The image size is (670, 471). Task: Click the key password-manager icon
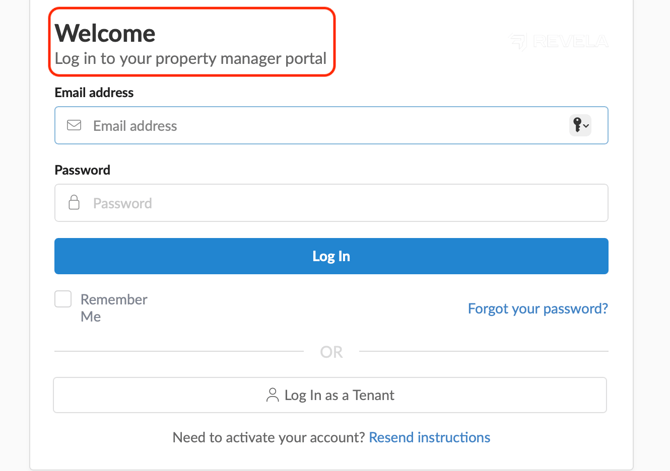point(577,125)
